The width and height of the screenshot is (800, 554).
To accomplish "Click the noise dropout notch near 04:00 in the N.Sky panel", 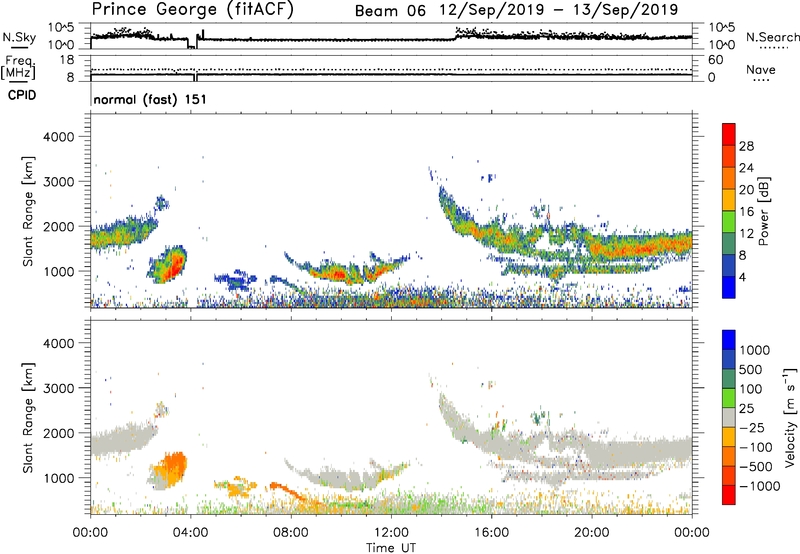I will [192, 44].
